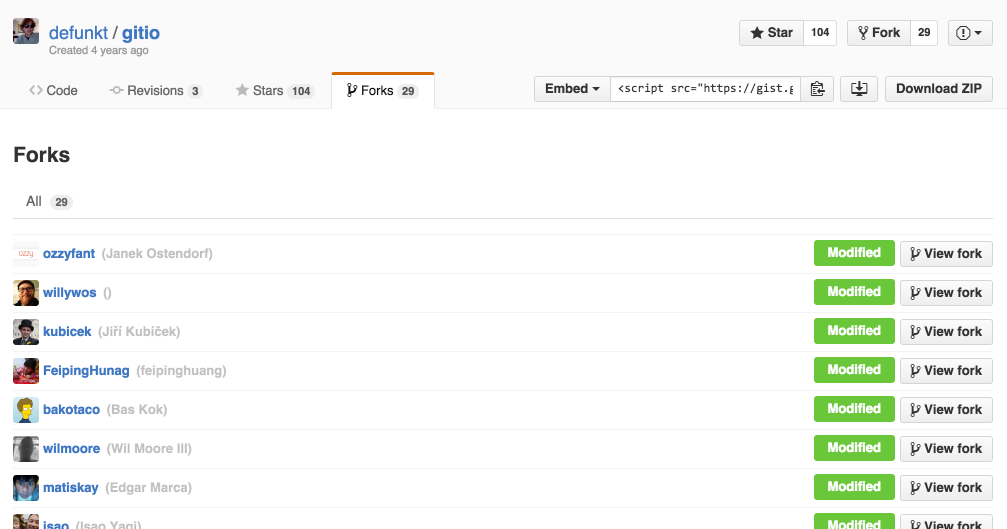Switch to the Code tab
The image size is (1007, 529).
click(53, 91)
